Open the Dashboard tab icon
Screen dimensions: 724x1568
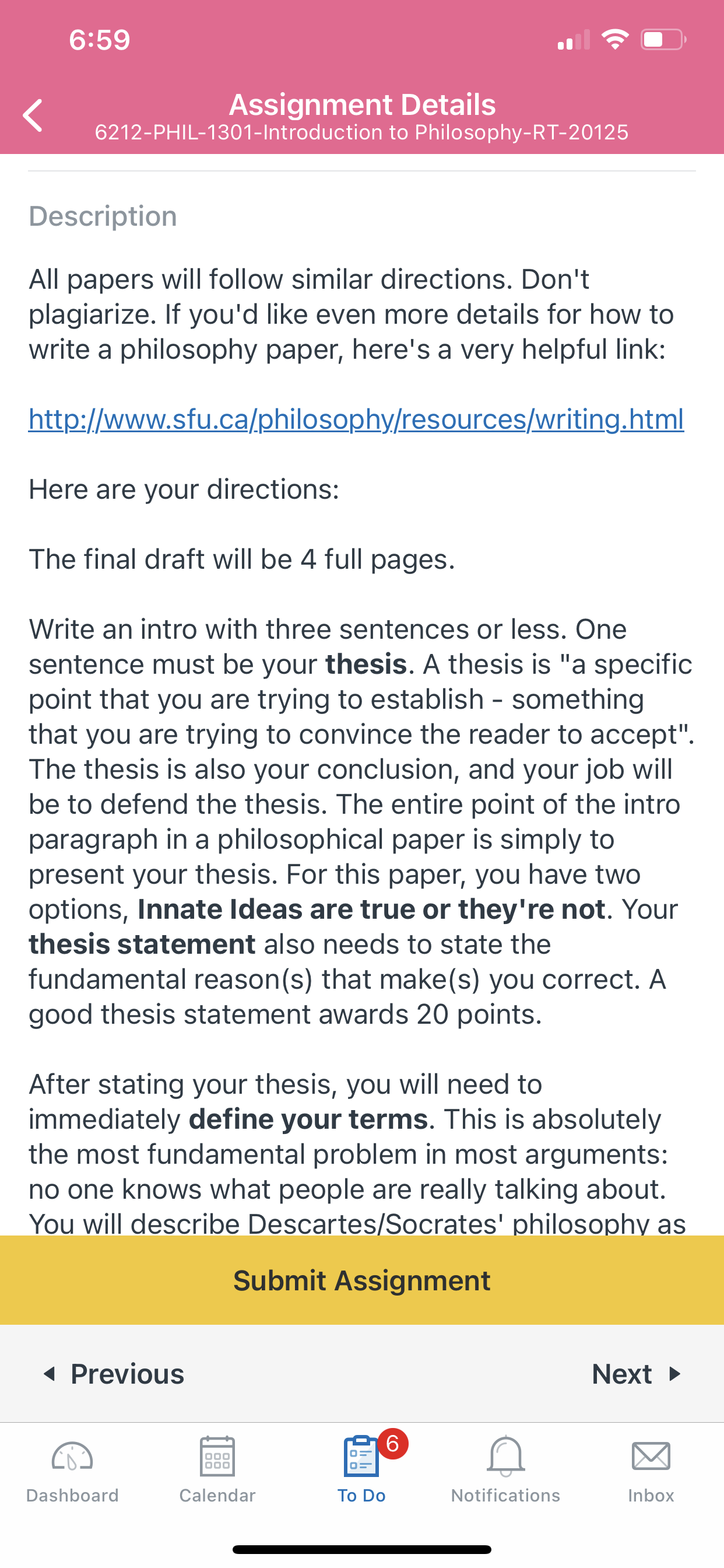72,1457
